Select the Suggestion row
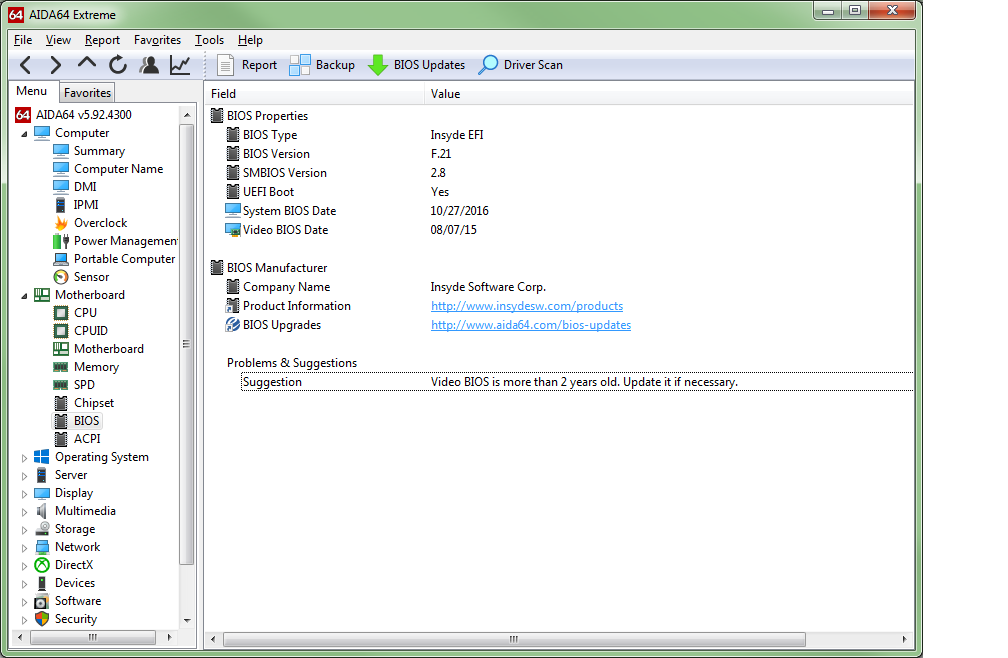1008x658 pixels. [577, 382]
